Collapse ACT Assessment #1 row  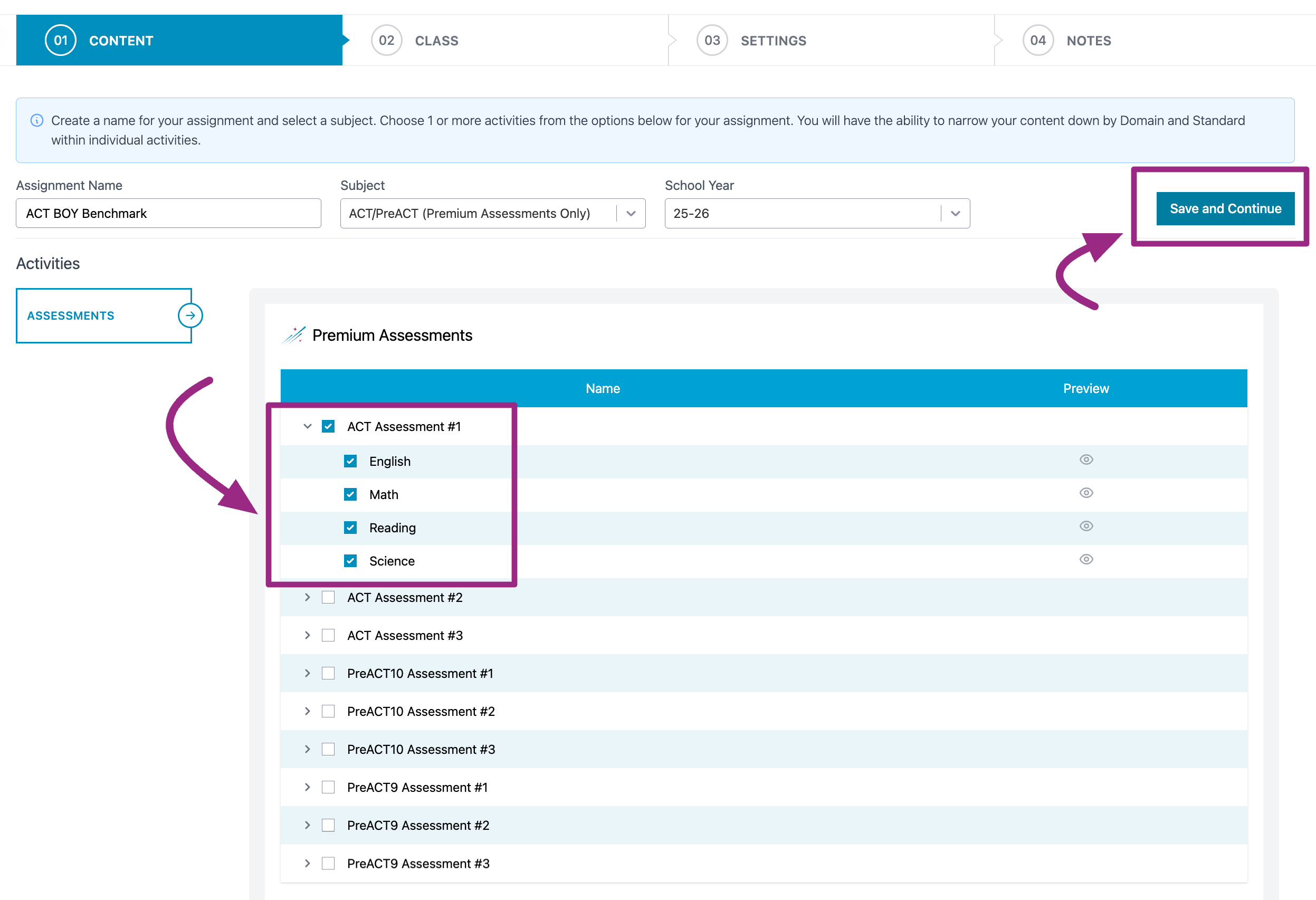coord(308,426)
